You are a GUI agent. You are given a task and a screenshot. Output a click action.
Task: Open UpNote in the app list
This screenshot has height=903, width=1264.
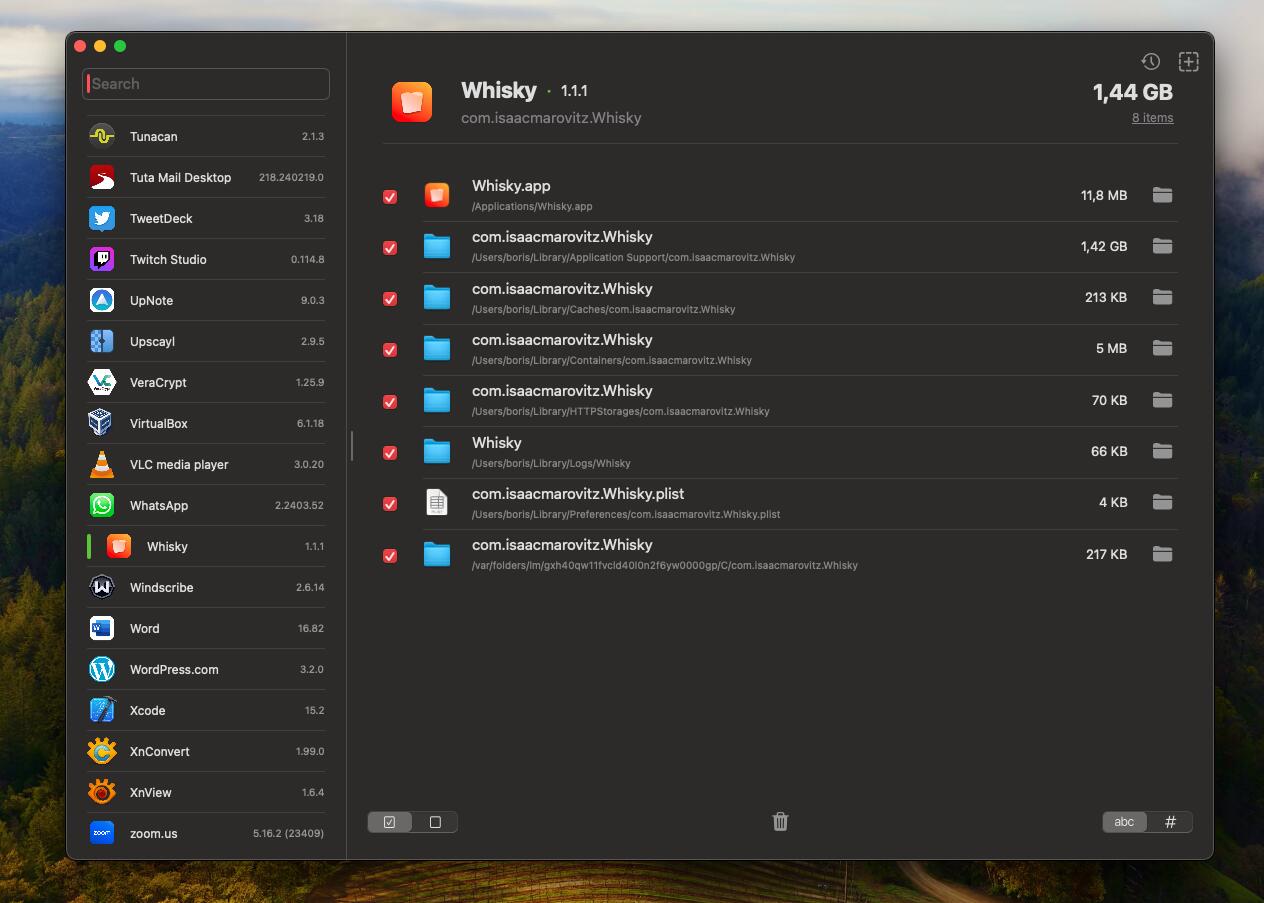click(x=206, y=300)
